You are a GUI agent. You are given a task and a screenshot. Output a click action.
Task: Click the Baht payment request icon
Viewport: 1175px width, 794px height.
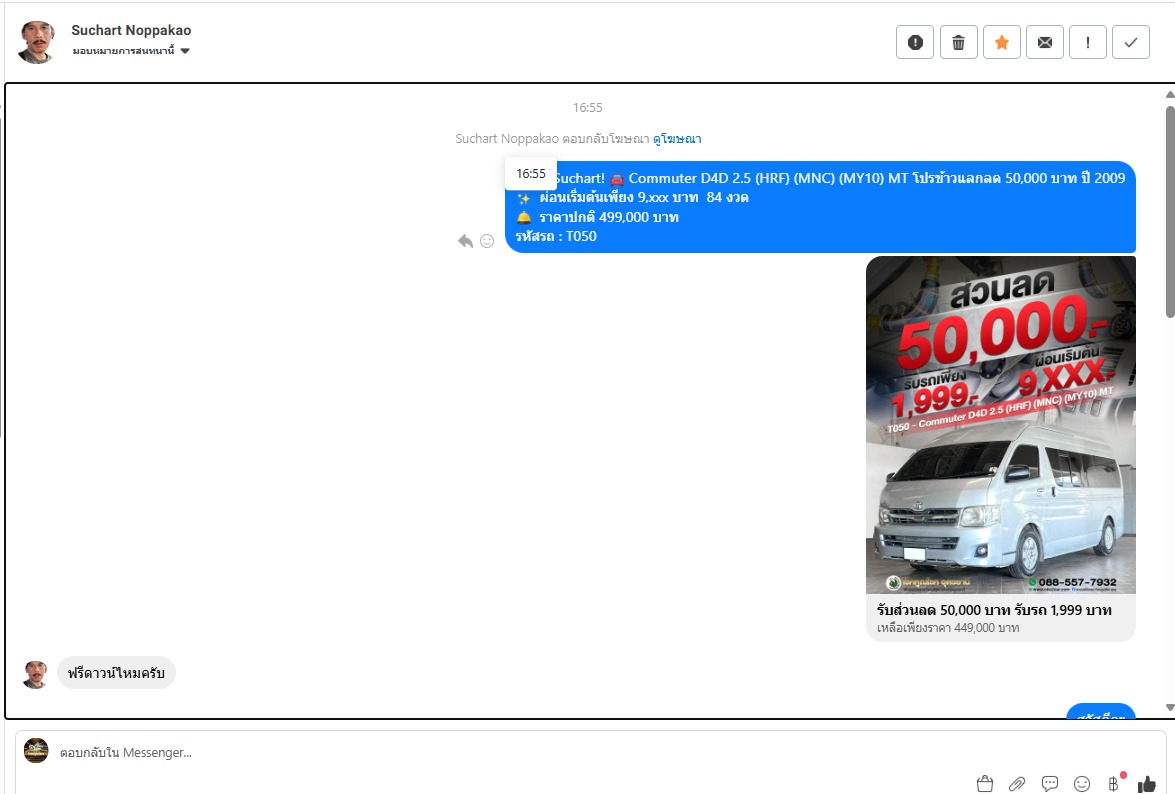tap(1113, 783)
